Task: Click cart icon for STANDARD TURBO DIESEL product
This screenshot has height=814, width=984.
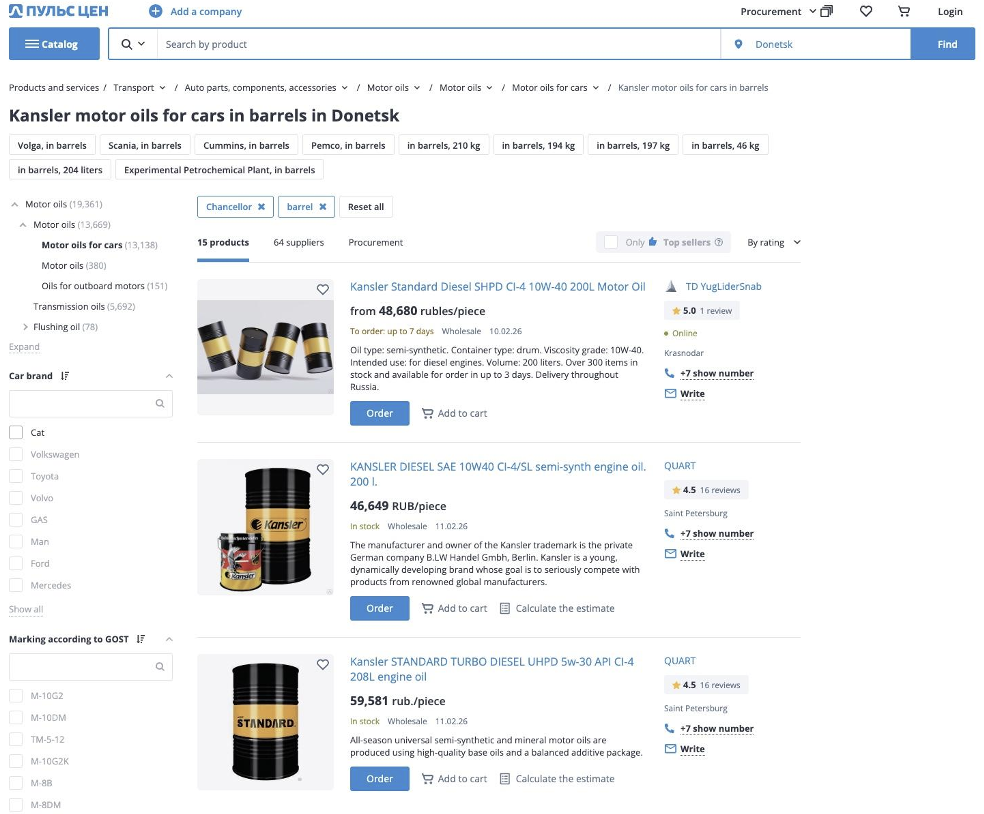Action: pos(427,779)
